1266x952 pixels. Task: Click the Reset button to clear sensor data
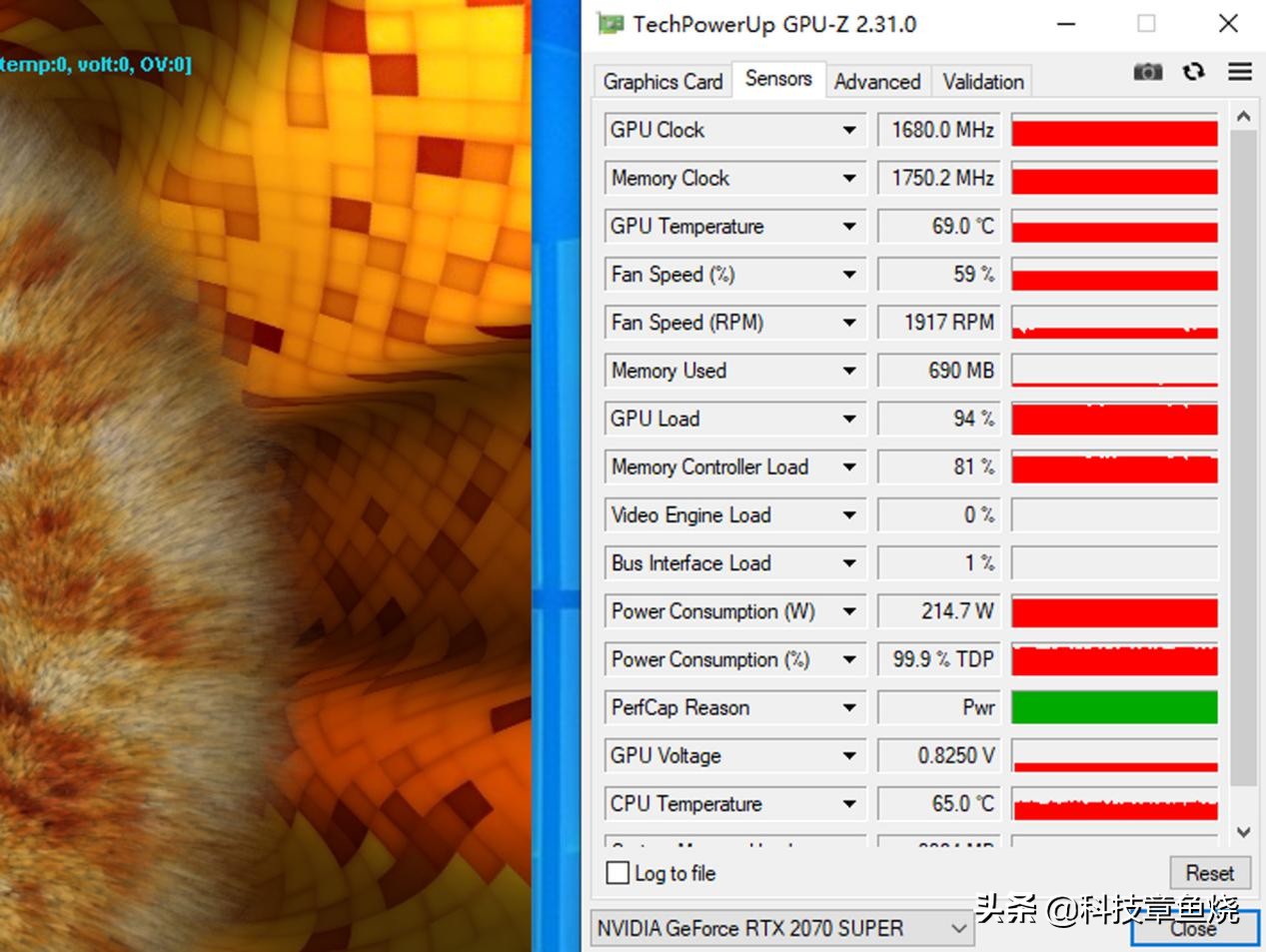[1209, 872]
